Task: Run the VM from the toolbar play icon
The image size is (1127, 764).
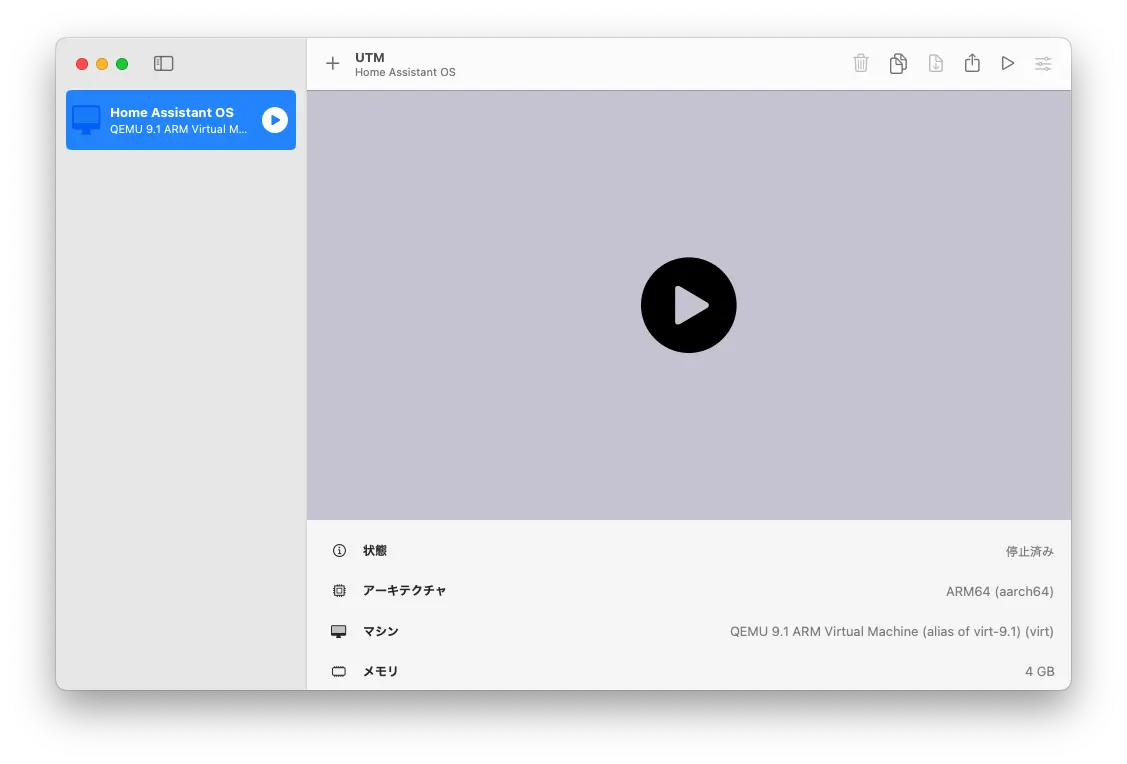Action: pos(1008,63)
